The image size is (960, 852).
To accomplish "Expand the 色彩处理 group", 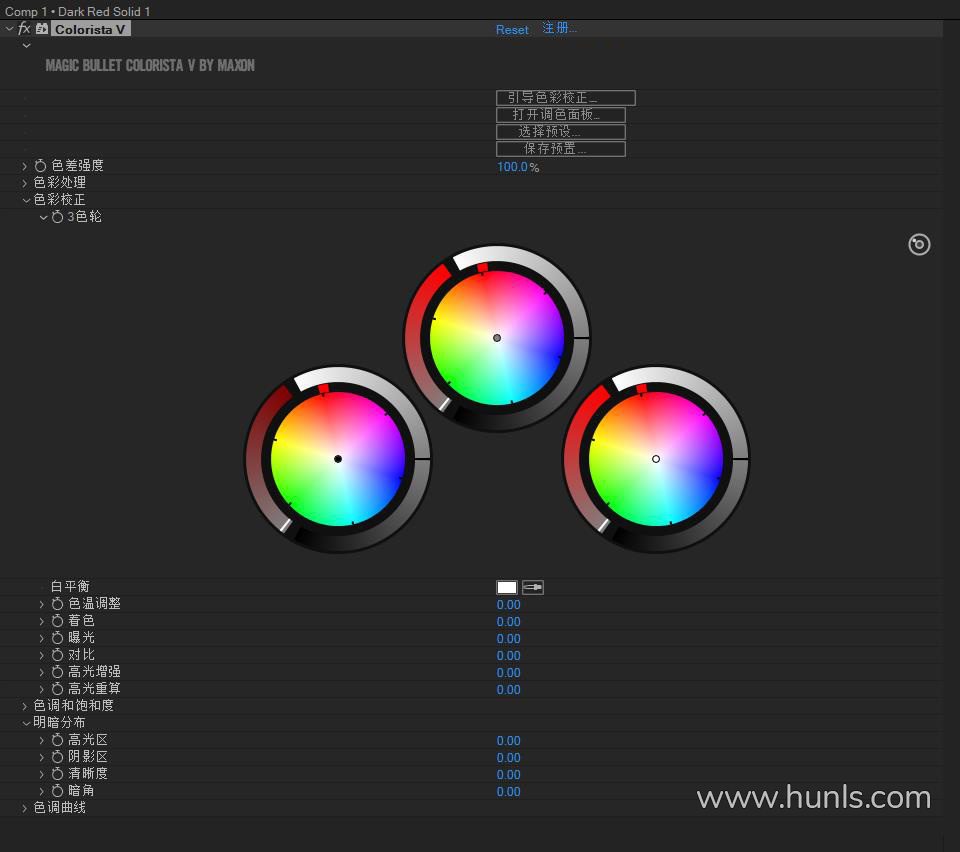I will (24, 182).
